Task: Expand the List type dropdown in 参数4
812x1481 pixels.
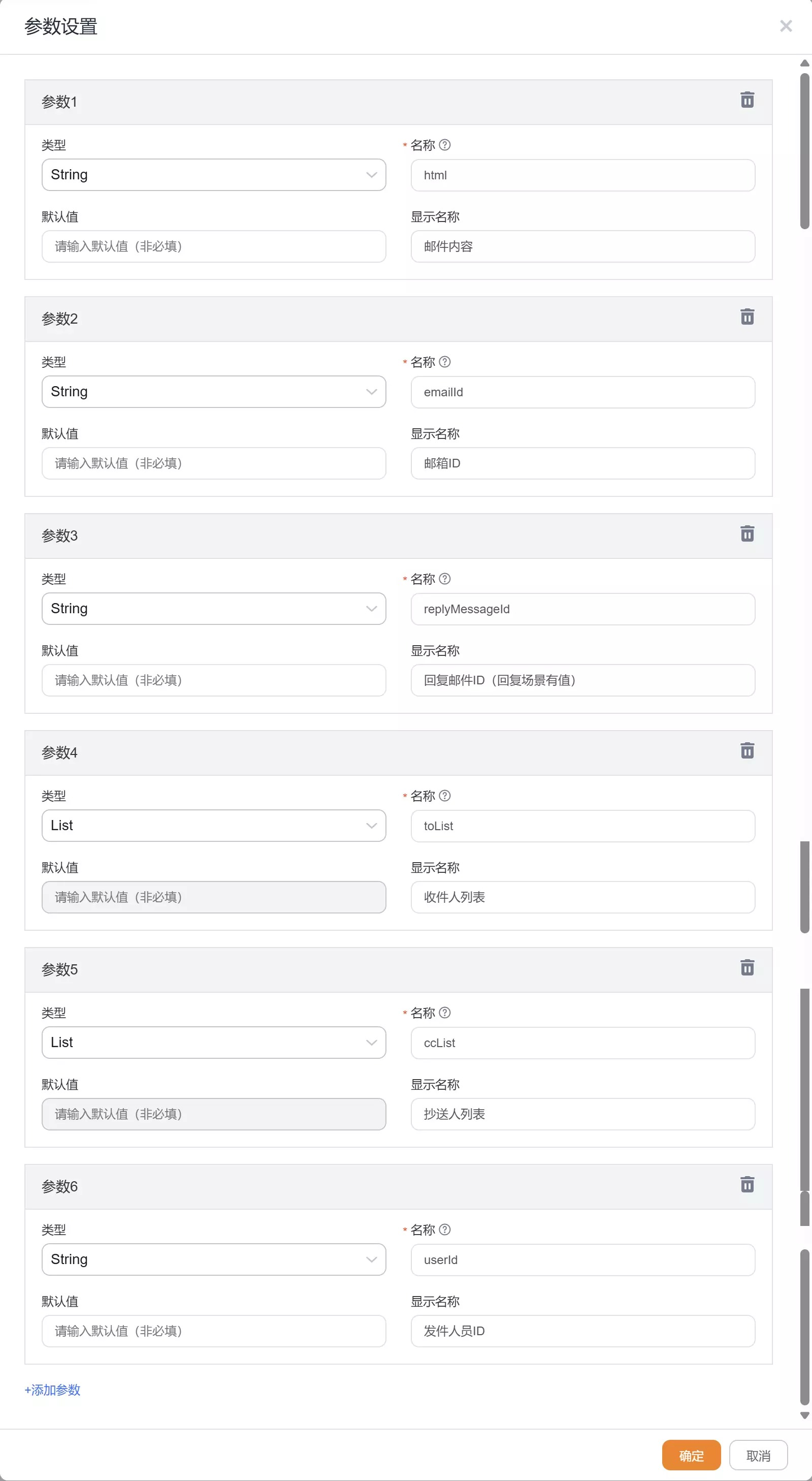Action: point(214,826)
